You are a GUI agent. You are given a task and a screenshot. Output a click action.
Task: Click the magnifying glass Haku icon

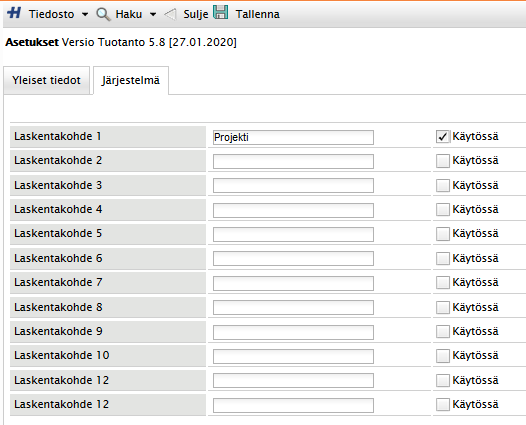coord(103,14)
